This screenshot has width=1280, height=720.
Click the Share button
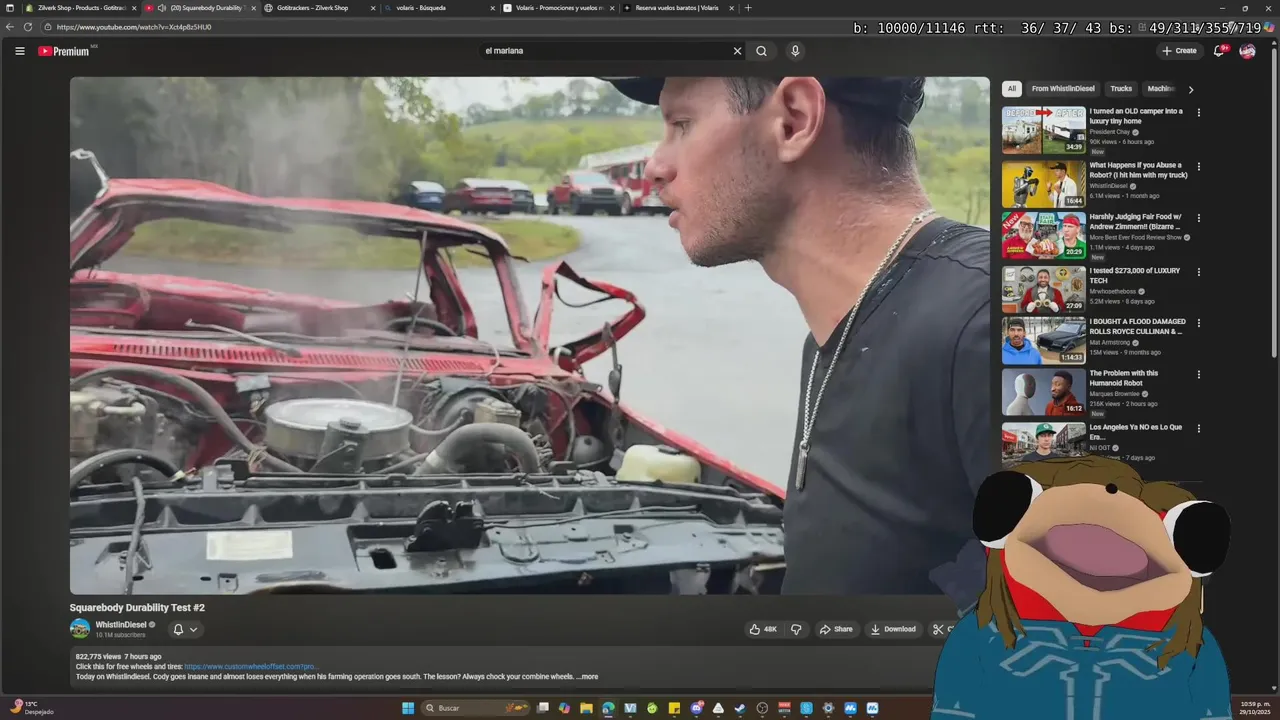click(836, 629)
